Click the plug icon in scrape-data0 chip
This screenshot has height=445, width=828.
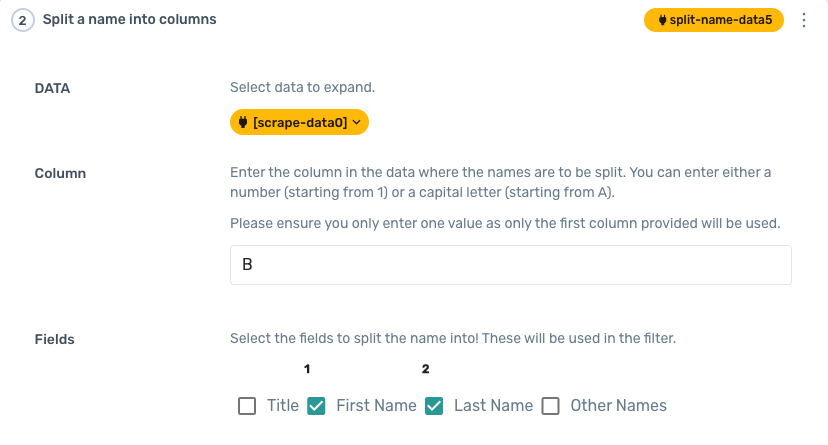click(242, 122)
